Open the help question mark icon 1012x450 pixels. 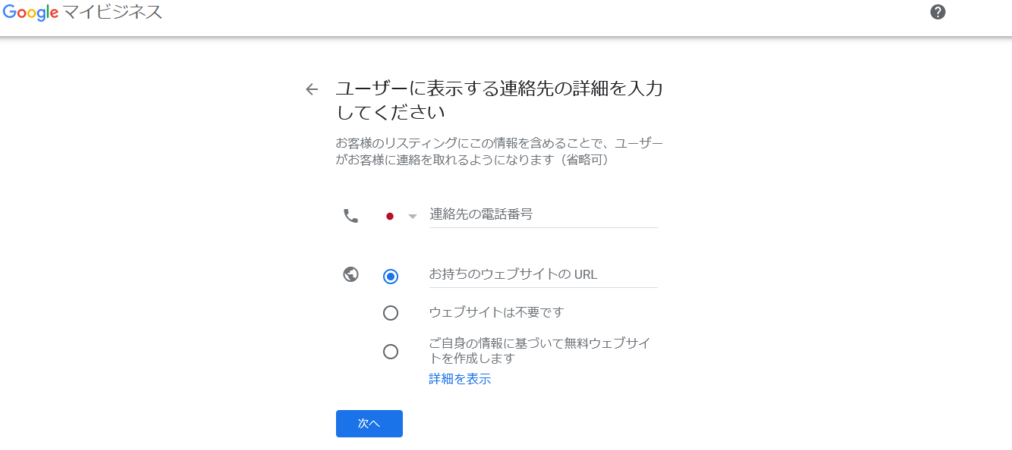point(938,12)
